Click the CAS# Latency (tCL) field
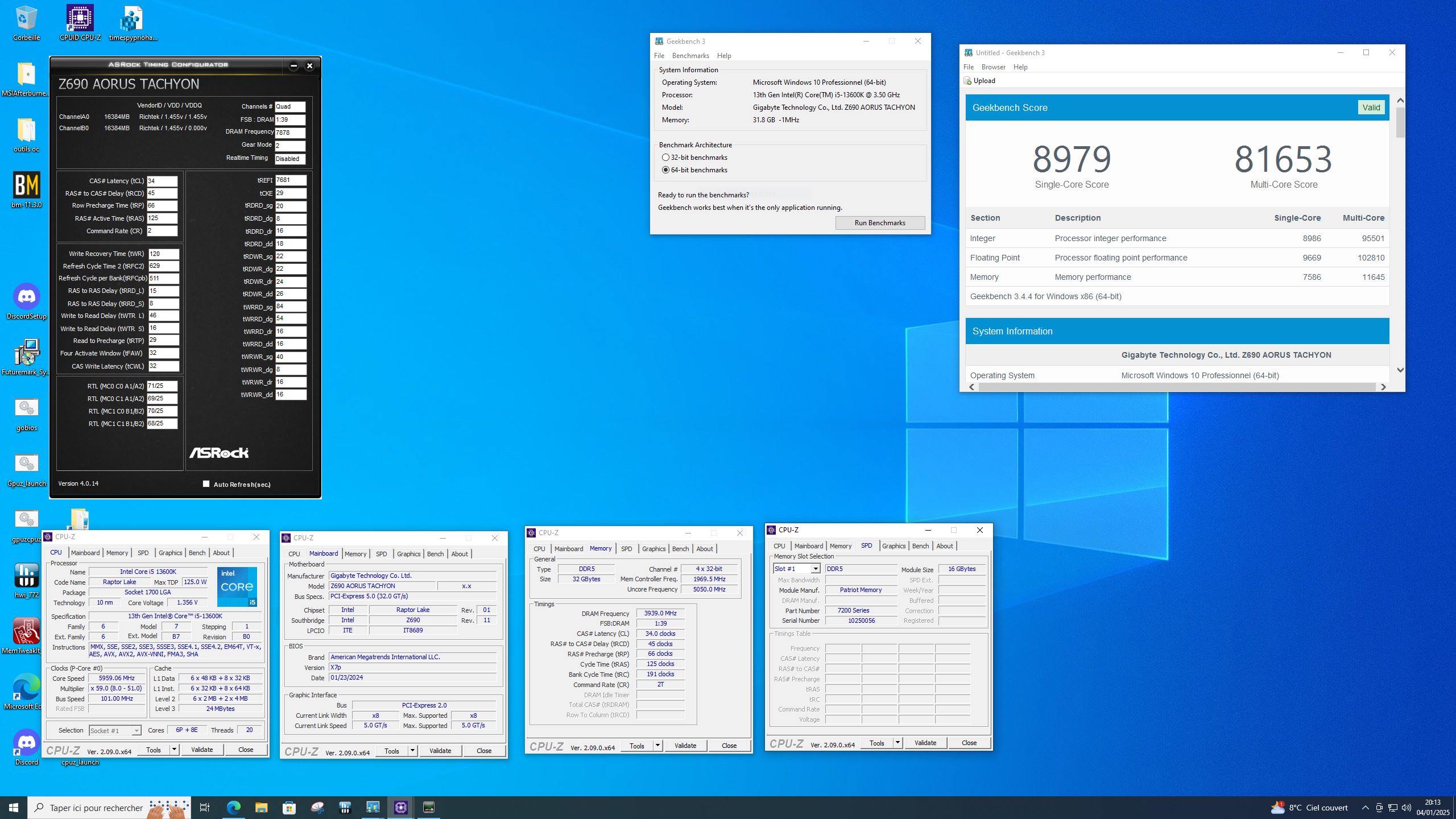Image resolution: width=1456 pixels, height=819 pixels. coord(162,181)
